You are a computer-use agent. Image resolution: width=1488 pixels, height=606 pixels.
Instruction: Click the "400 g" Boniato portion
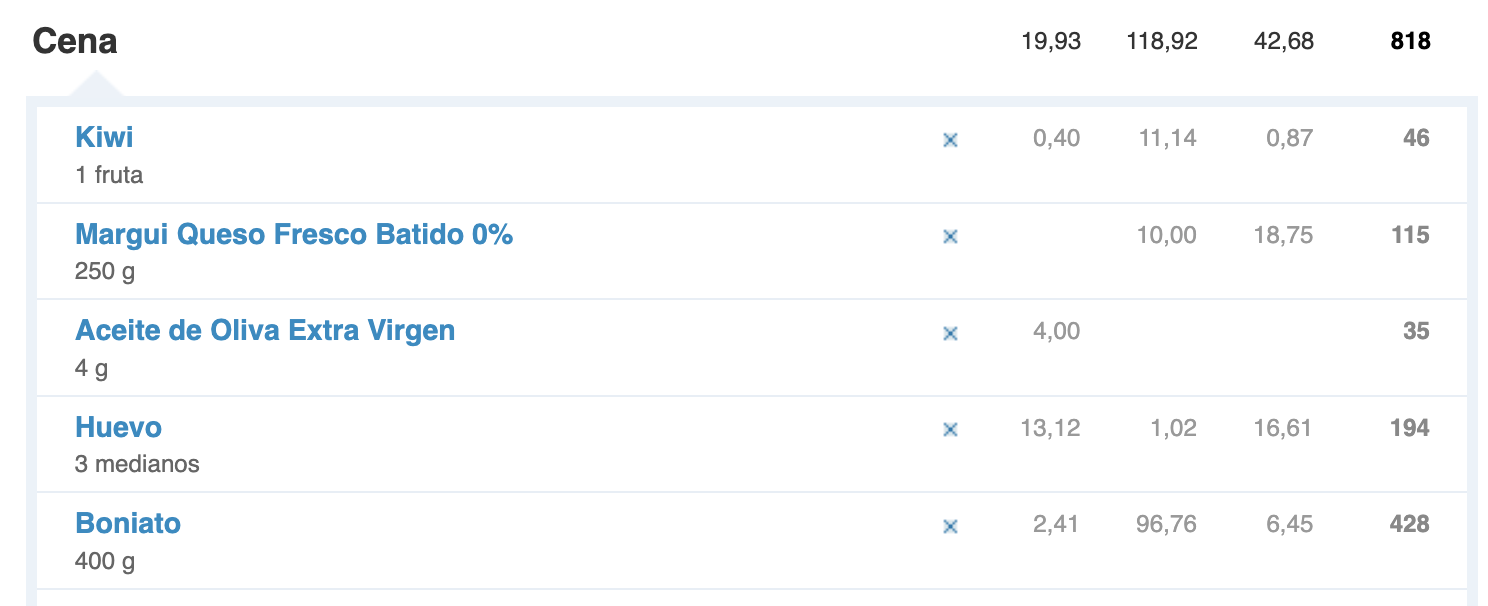point(105,561)
